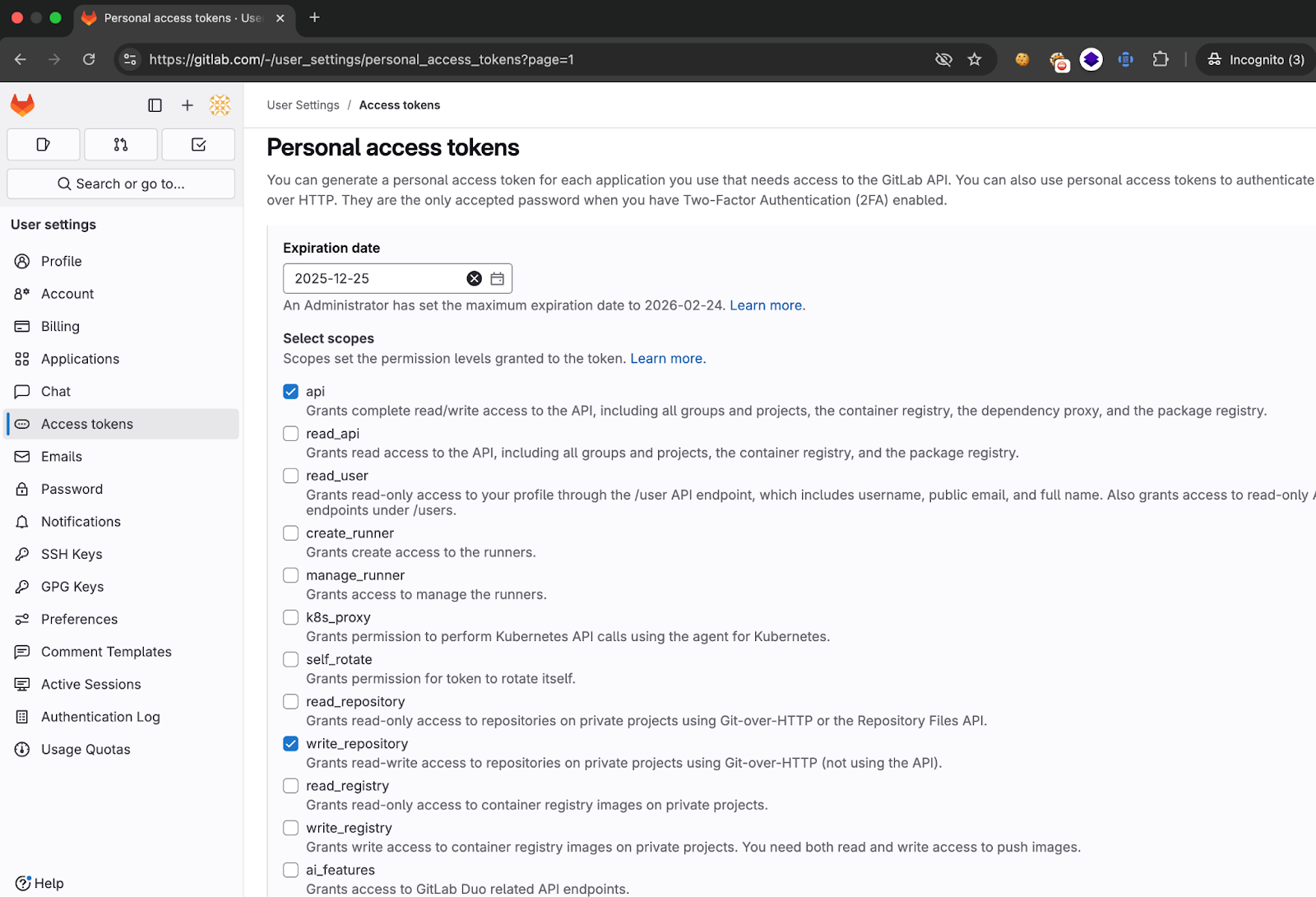
Task: Open Billing settings
Action: pyautogui.click(x=122, y=327)
